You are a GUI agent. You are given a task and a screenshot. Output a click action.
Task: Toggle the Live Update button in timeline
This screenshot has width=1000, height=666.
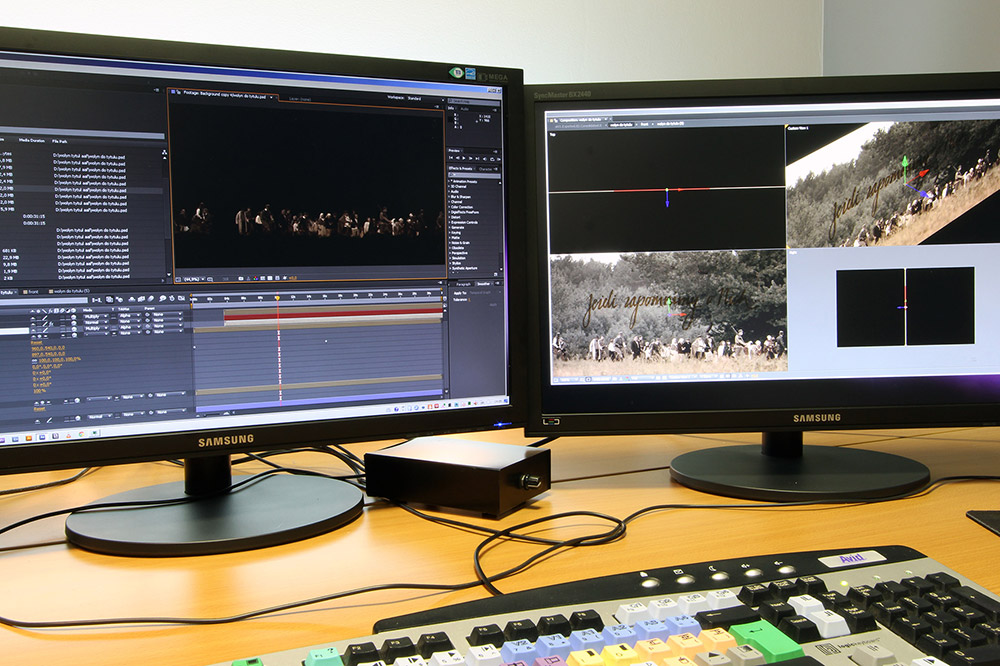point(109,299)
